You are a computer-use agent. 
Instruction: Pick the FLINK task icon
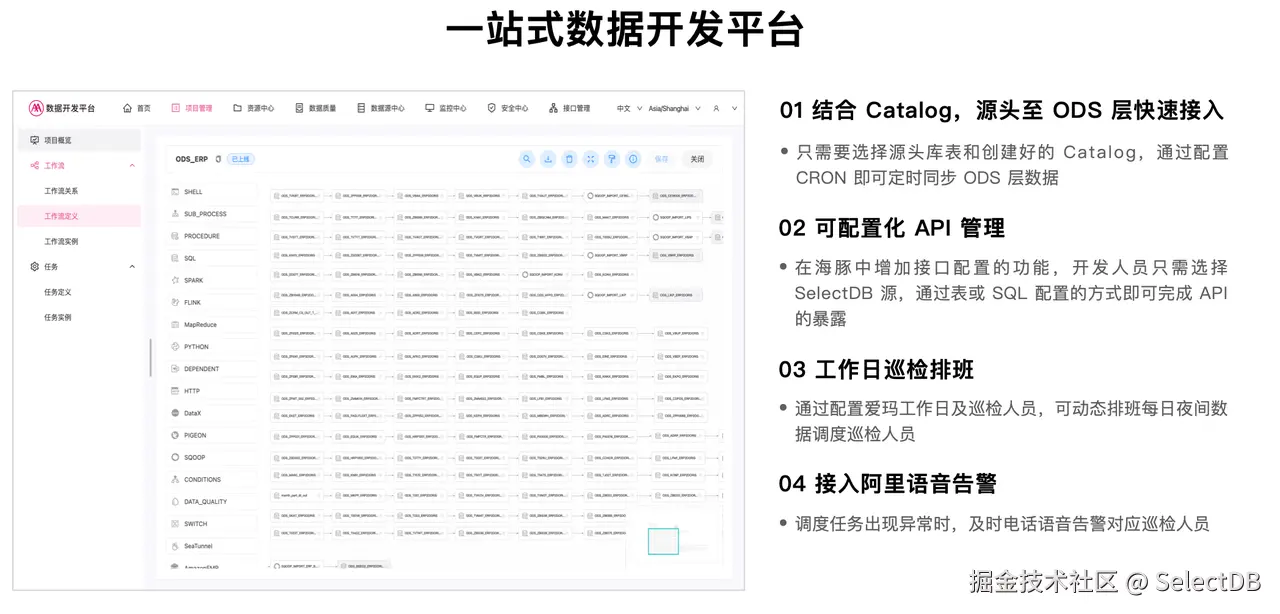[176, 301]
